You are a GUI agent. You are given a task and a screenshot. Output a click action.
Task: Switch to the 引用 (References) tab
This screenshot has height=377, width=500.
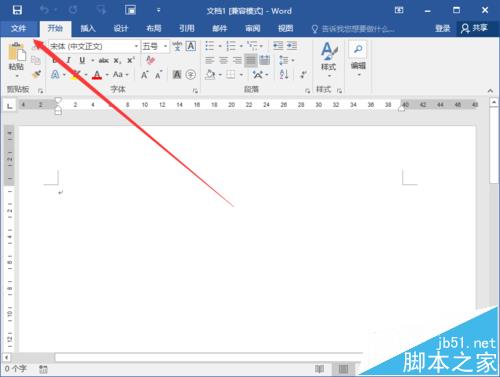pos(187,28)
